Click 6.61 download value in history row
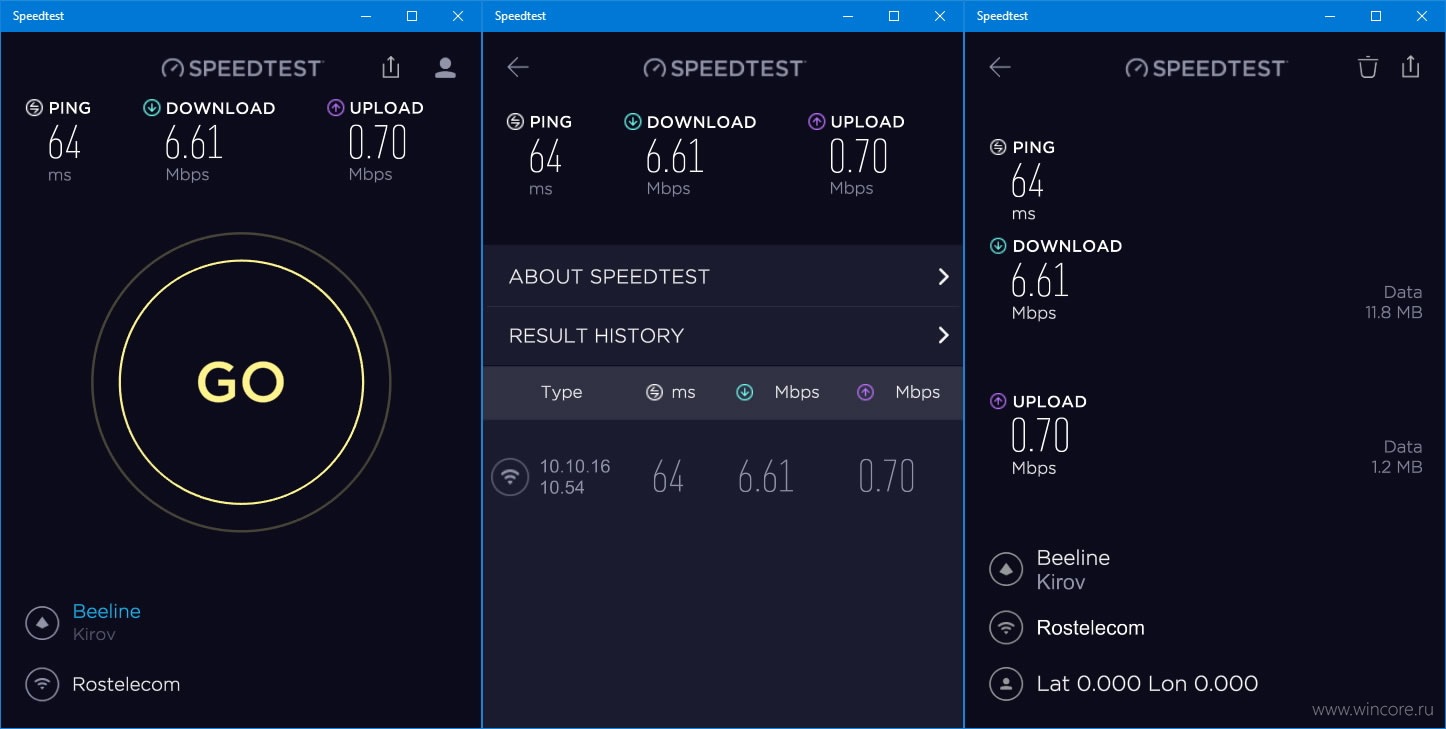This screenshot has height=729, width=1446. coord(766,477)
